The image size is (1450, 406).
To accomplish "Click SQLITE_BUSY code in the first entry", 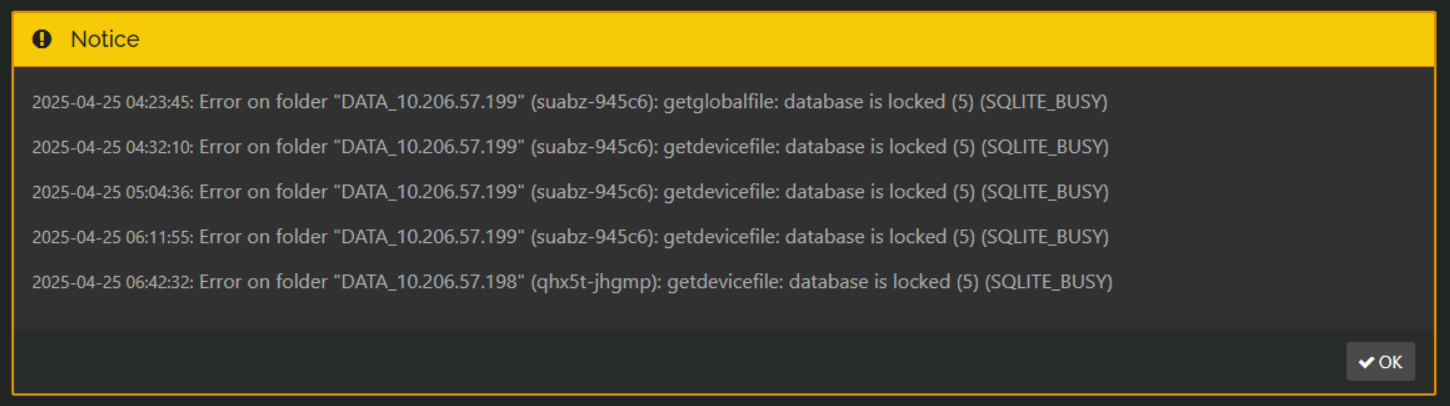I will tap(1044, 102).
